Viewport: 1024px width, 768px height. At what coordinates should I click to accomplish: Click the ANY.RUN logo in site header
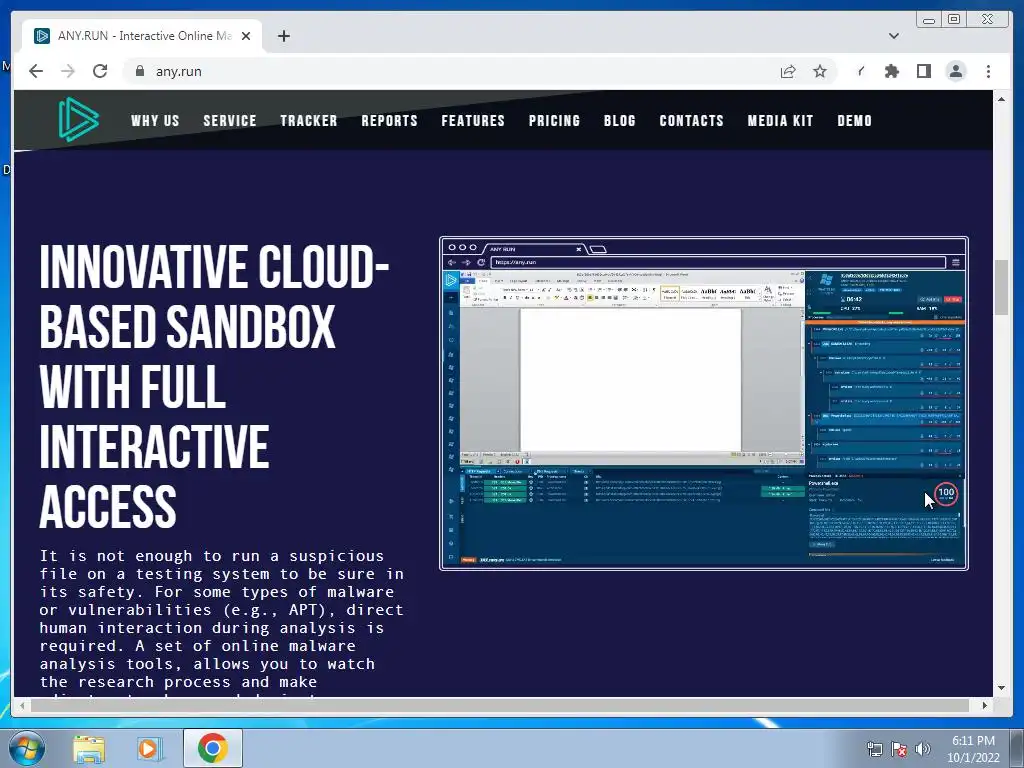tap(78, 120)
